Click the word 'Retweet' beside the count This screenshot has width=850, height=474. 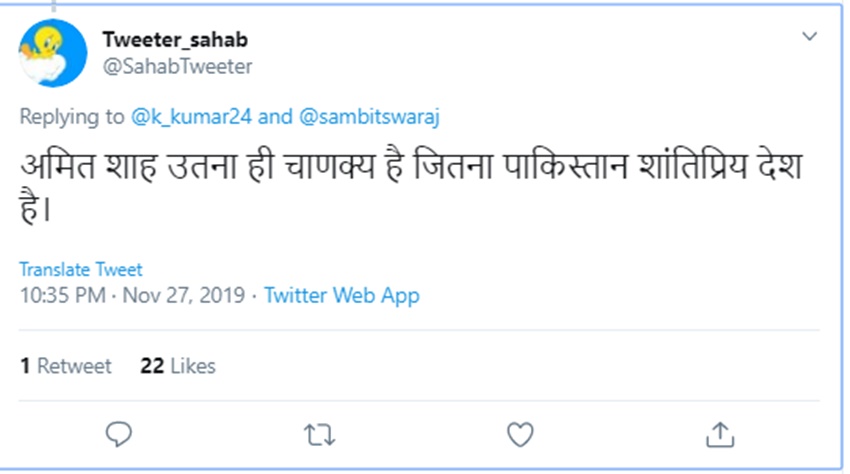75,367
